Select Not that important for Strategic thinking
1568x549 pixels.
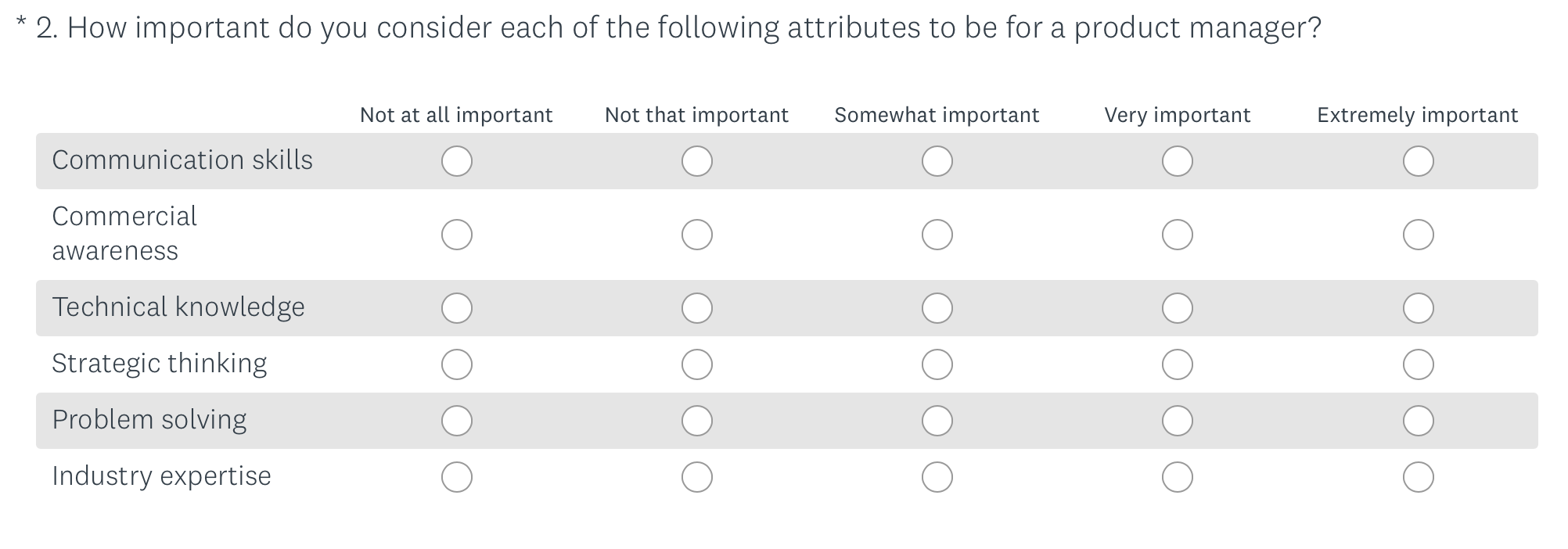click(696, 364)
